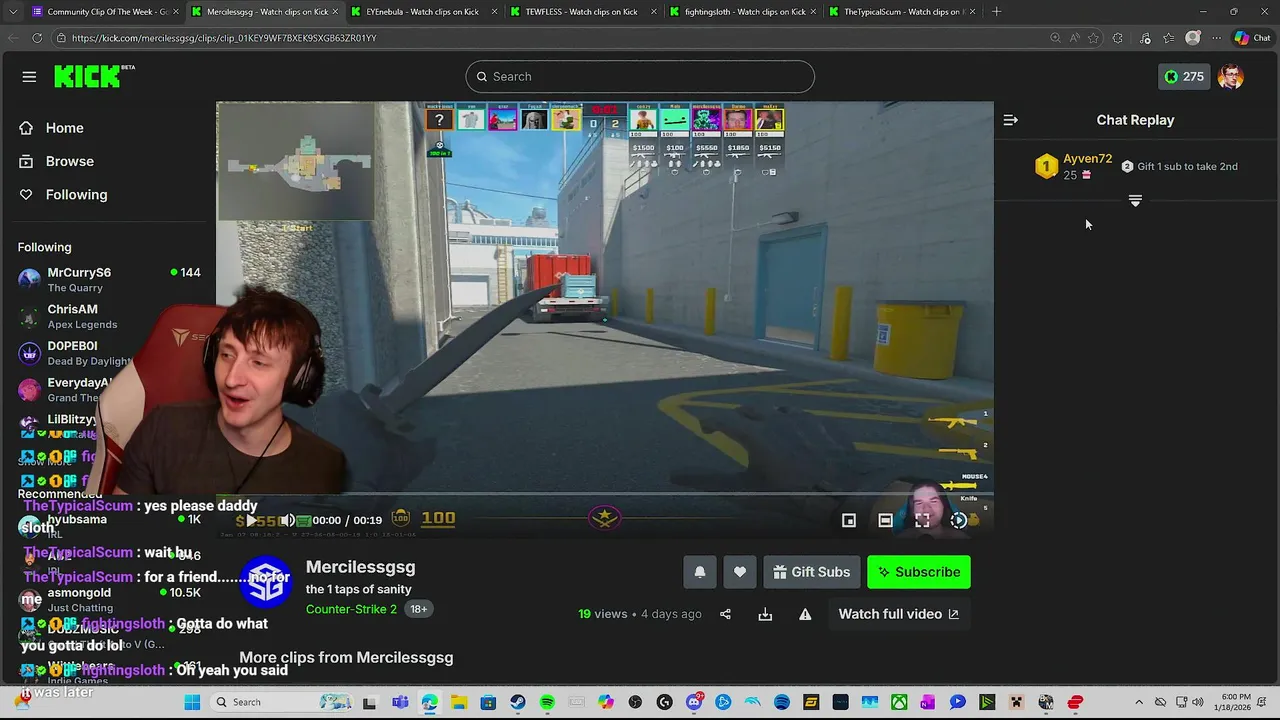Open File Explorer from the taskbar
1280x720 pixels.
point(459,702)
